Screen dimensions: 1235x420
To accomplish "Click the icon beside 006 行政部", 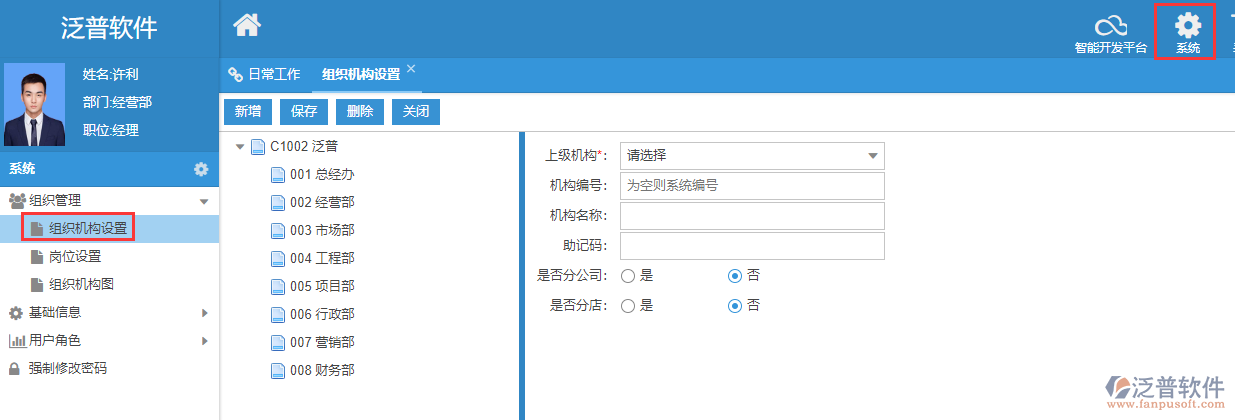I will tap(278, 315).
